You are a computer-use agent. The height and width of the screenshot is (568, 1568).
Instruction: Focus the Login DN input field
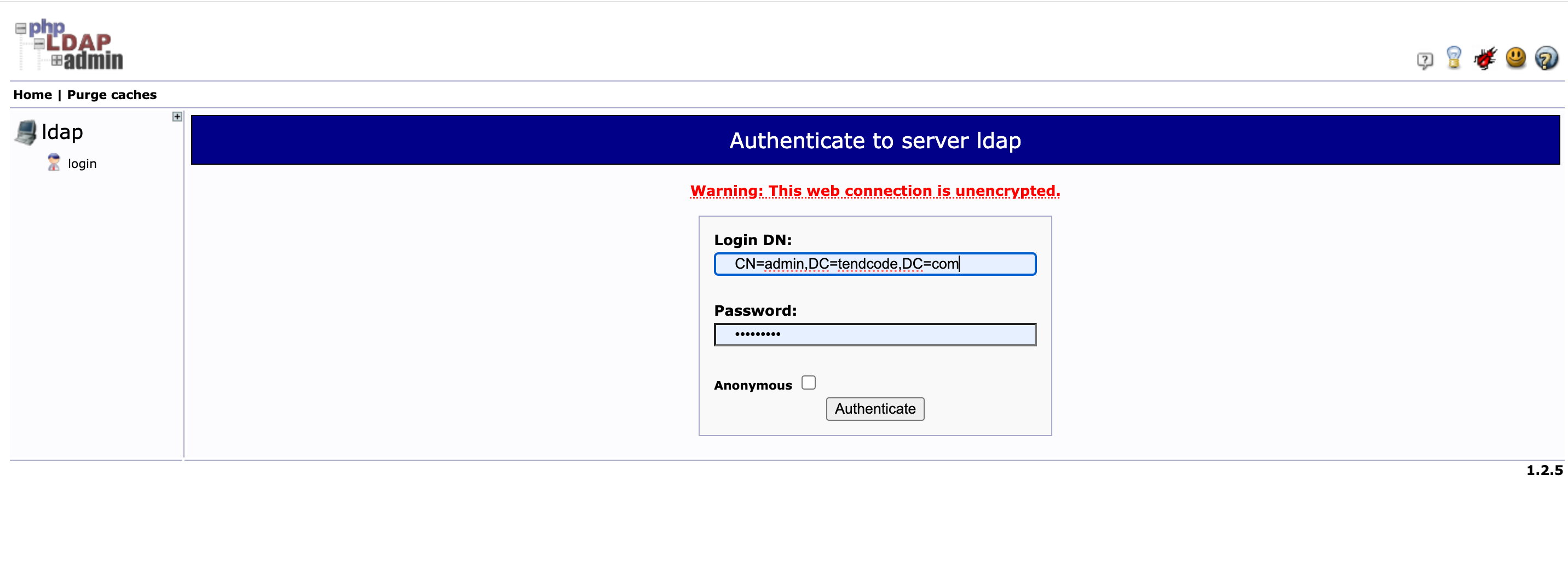(x=875, y=264)
